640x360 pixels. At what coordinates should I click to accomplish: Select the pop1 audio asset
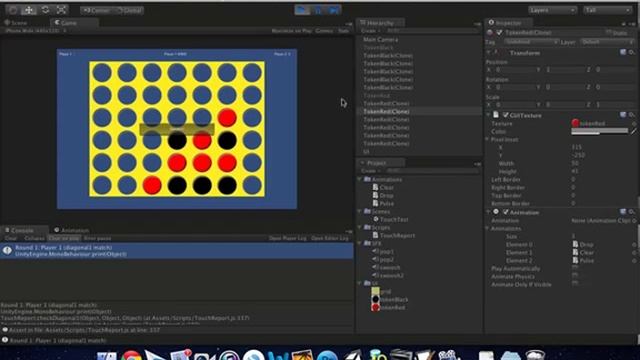(x=383, y=251)
